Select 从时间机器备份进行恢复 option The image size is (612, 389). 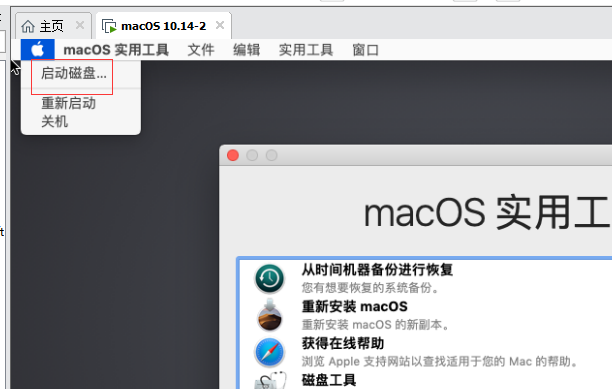[377, 270]
